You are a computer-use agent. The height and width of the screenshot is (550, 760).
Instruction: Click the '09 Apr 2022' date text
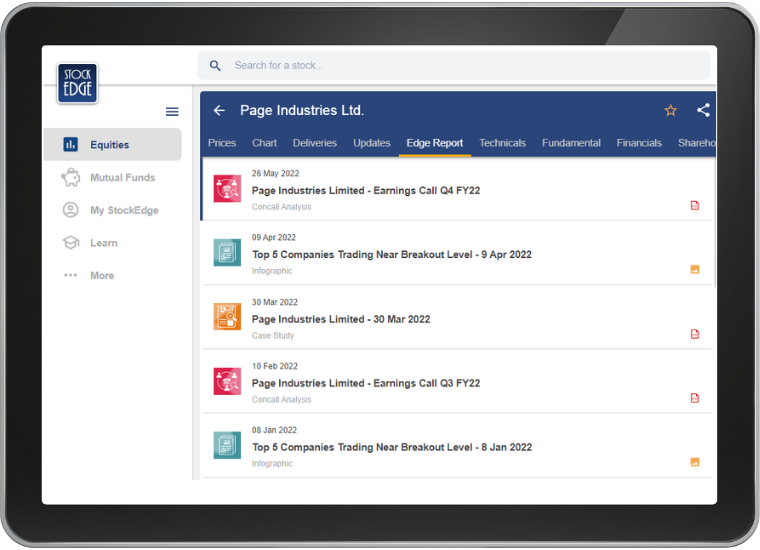pyautogui.click(x=273, y=237)
